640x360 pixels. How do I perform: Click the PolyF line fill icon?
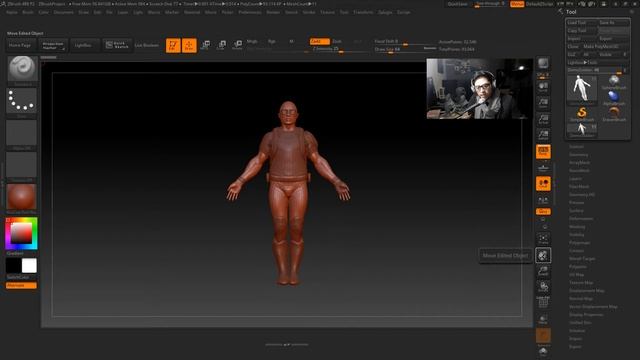pos(543,303)
